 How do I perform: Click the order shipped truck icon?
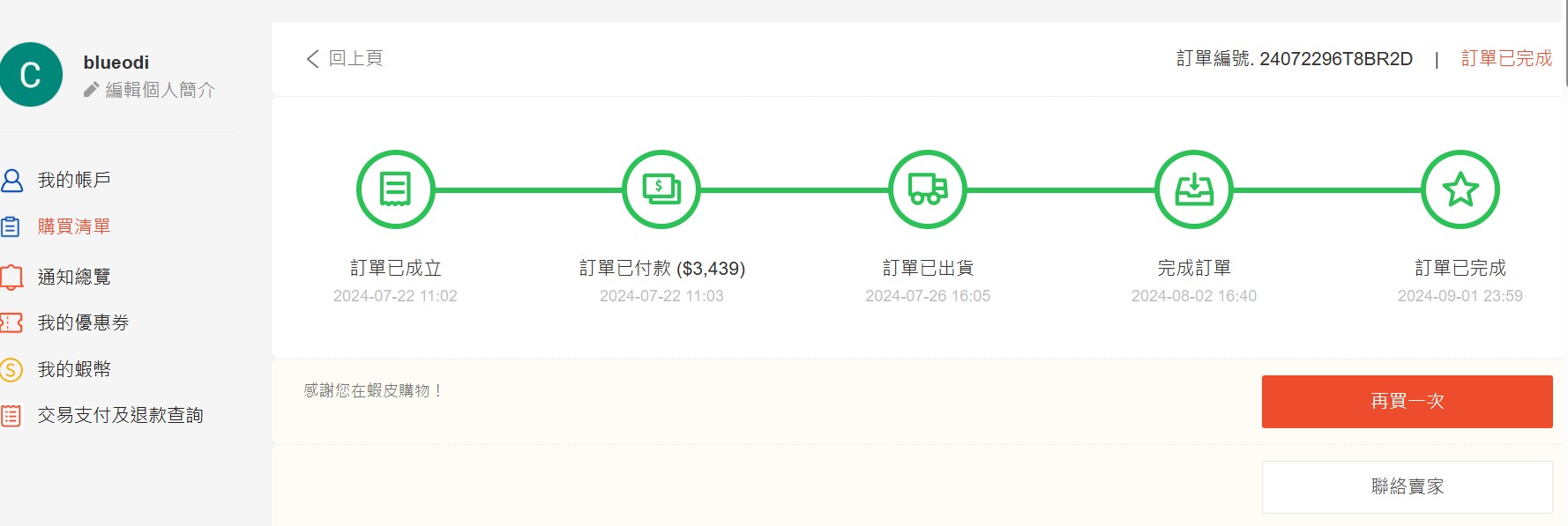tap(928, 189)
